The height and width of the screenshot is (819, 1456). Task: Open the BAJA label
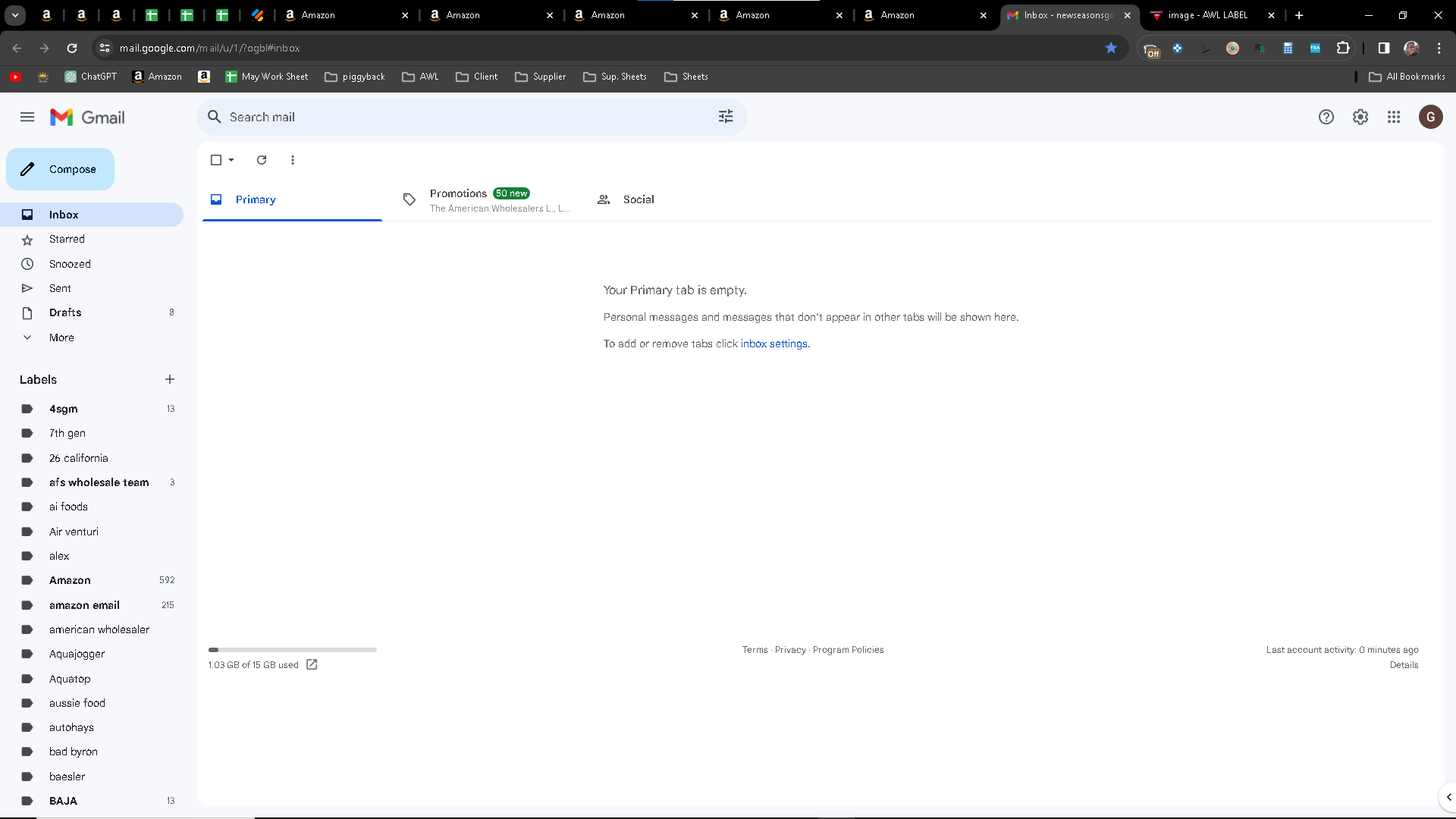(x=92, y=801)
